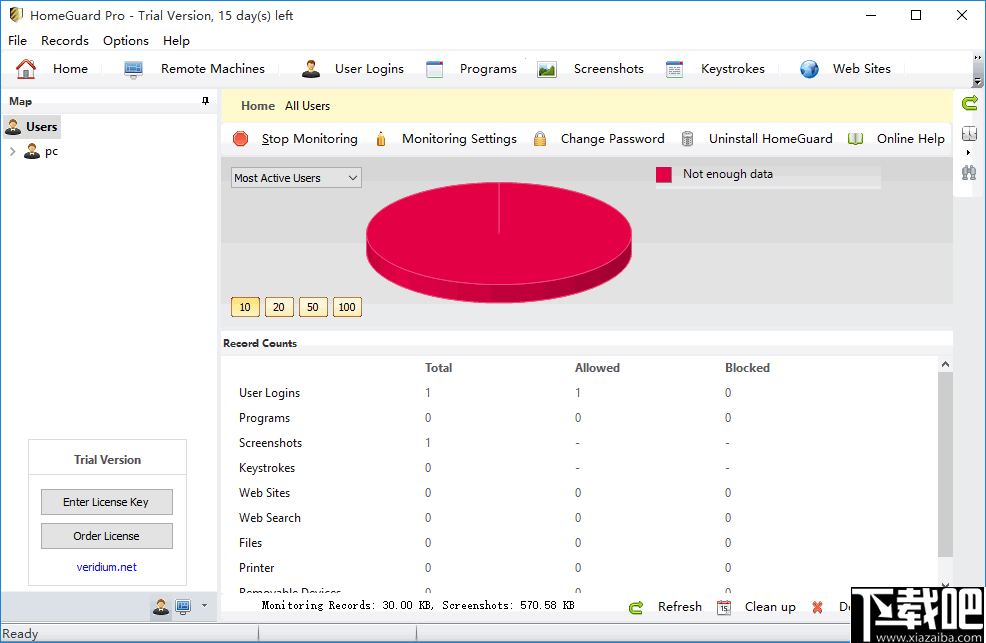Open the Records menu

[65, 40]
